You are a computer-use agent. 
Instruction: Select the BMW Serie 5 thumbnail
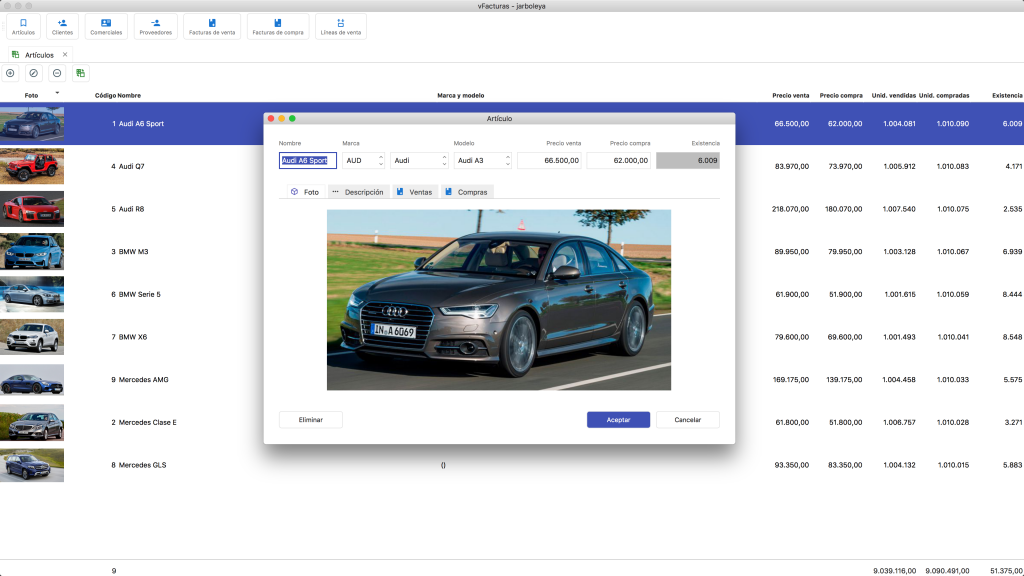coord(32,295)
